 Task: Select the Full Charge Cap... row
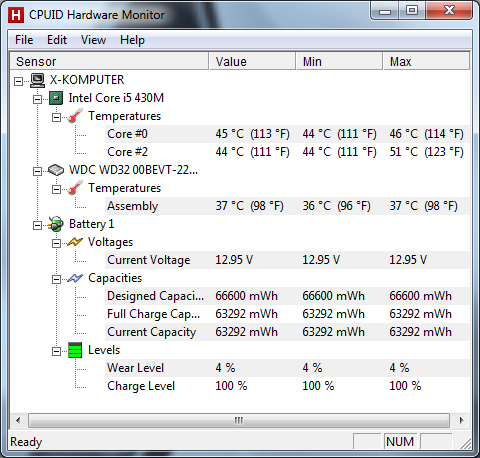click(287, 314)
